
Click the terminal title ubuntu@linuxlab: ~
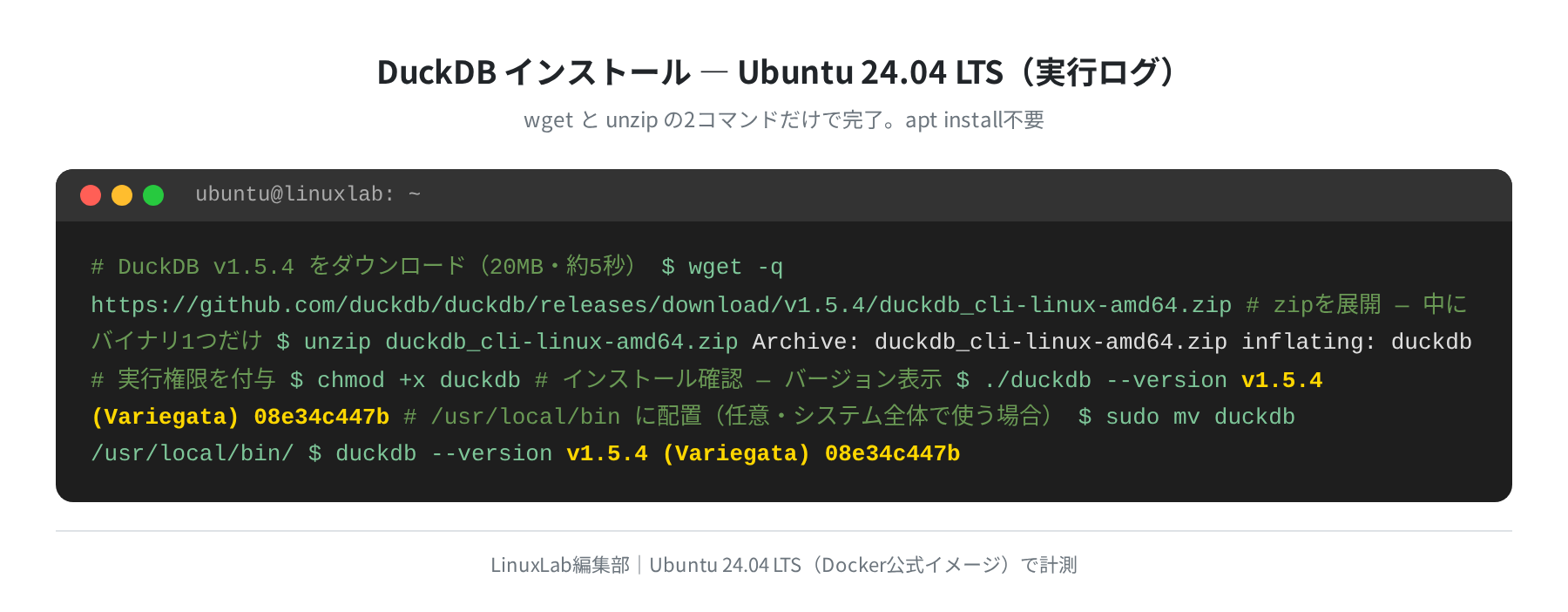[x=308, y=194]
